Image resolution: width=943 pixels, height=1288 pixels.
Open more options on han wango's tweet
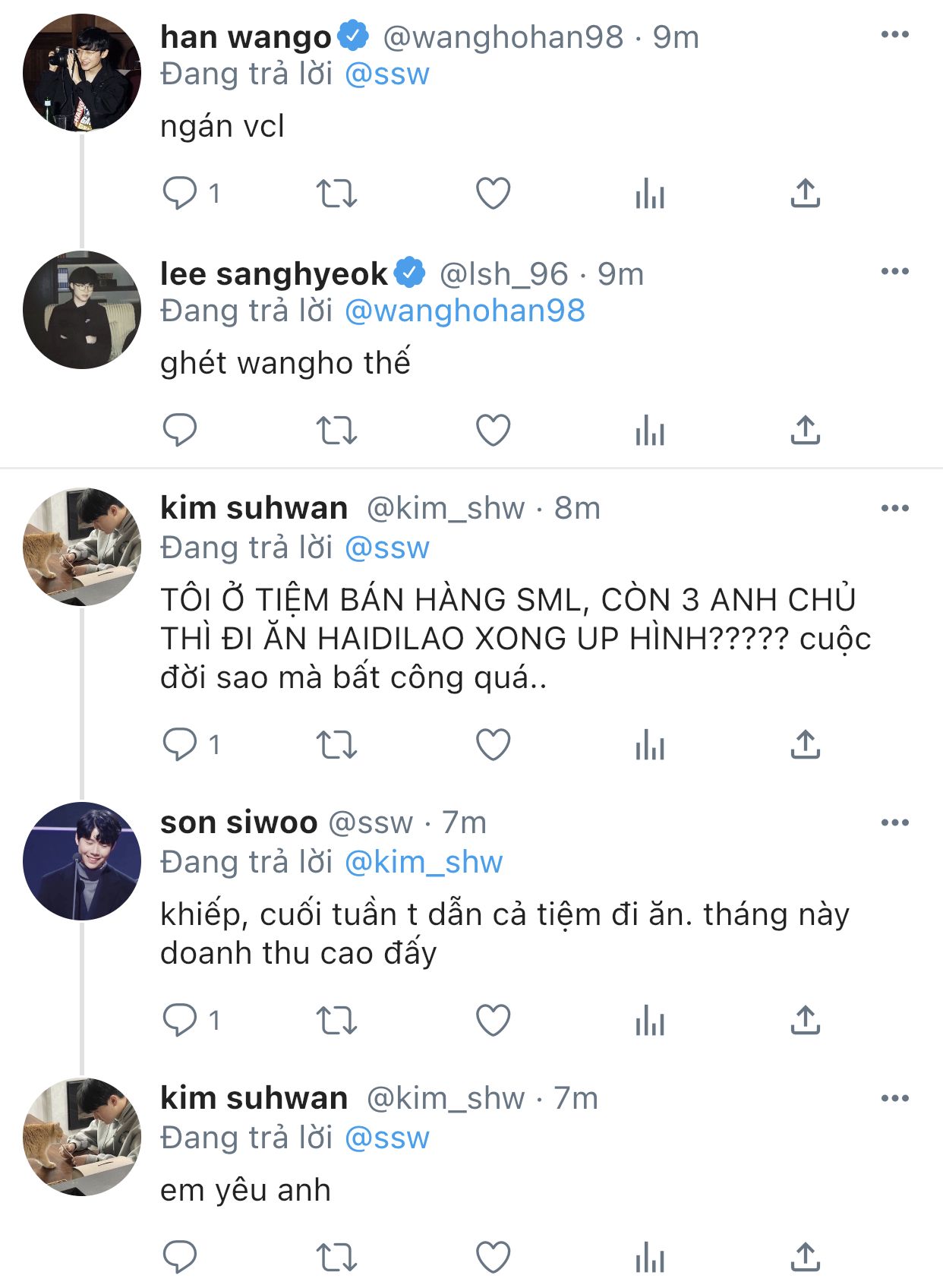coord(895,35)
